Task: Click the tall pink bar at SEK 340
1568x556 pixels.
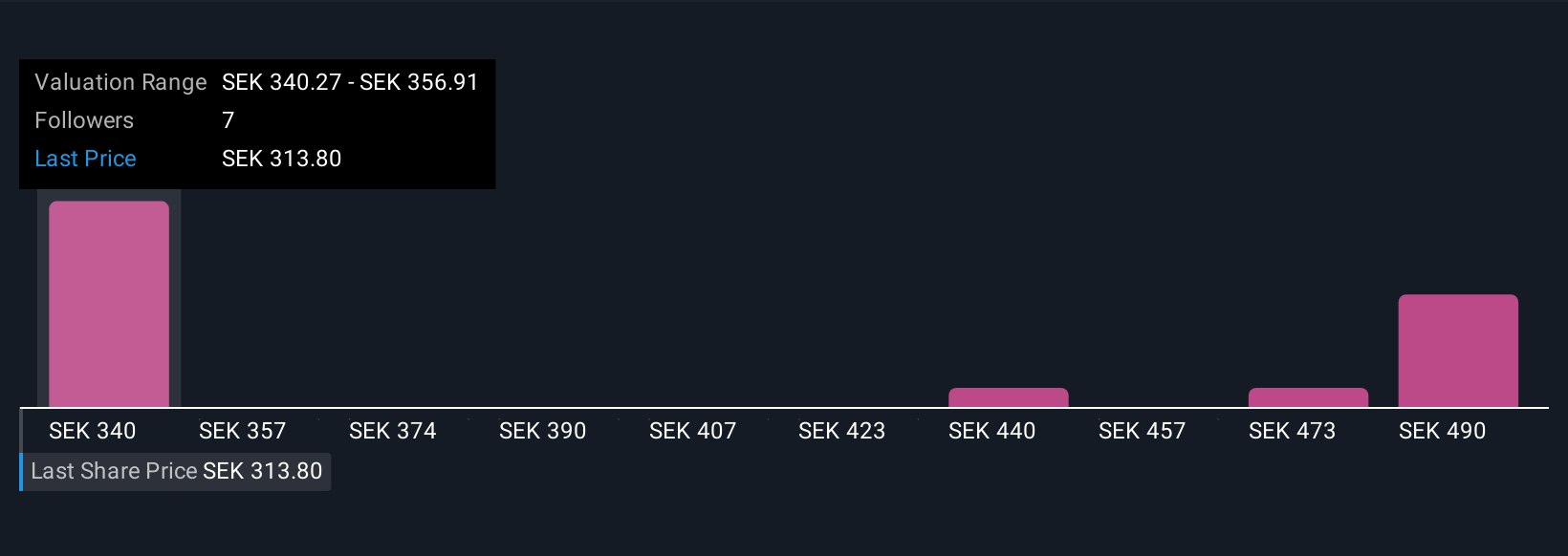Action: click(109, 304)
